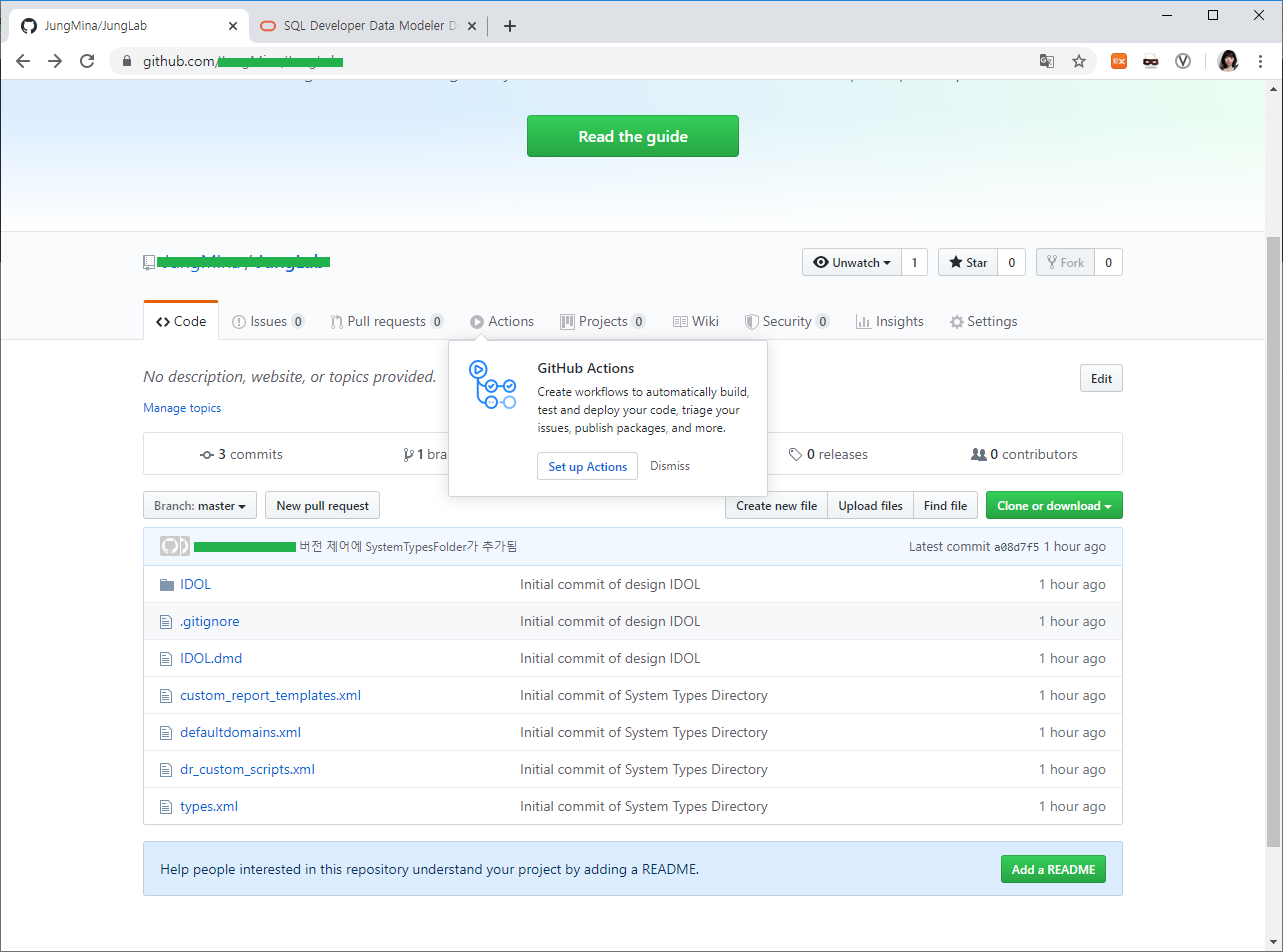Screen dimensions: 1283x952
Task: Click the GitHub Actions workflow illustration
Action: (492, 385)
